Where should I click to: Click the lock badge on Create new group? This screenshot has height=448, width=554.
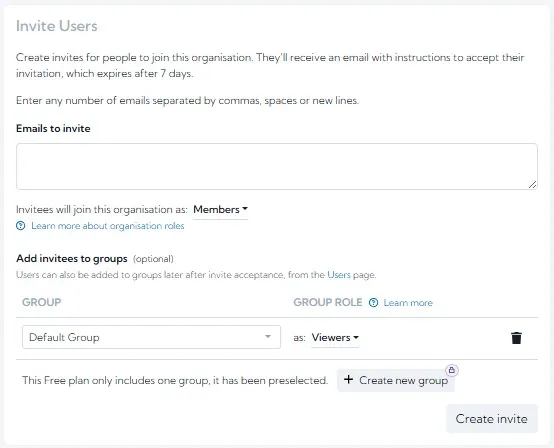pos(452,370)
